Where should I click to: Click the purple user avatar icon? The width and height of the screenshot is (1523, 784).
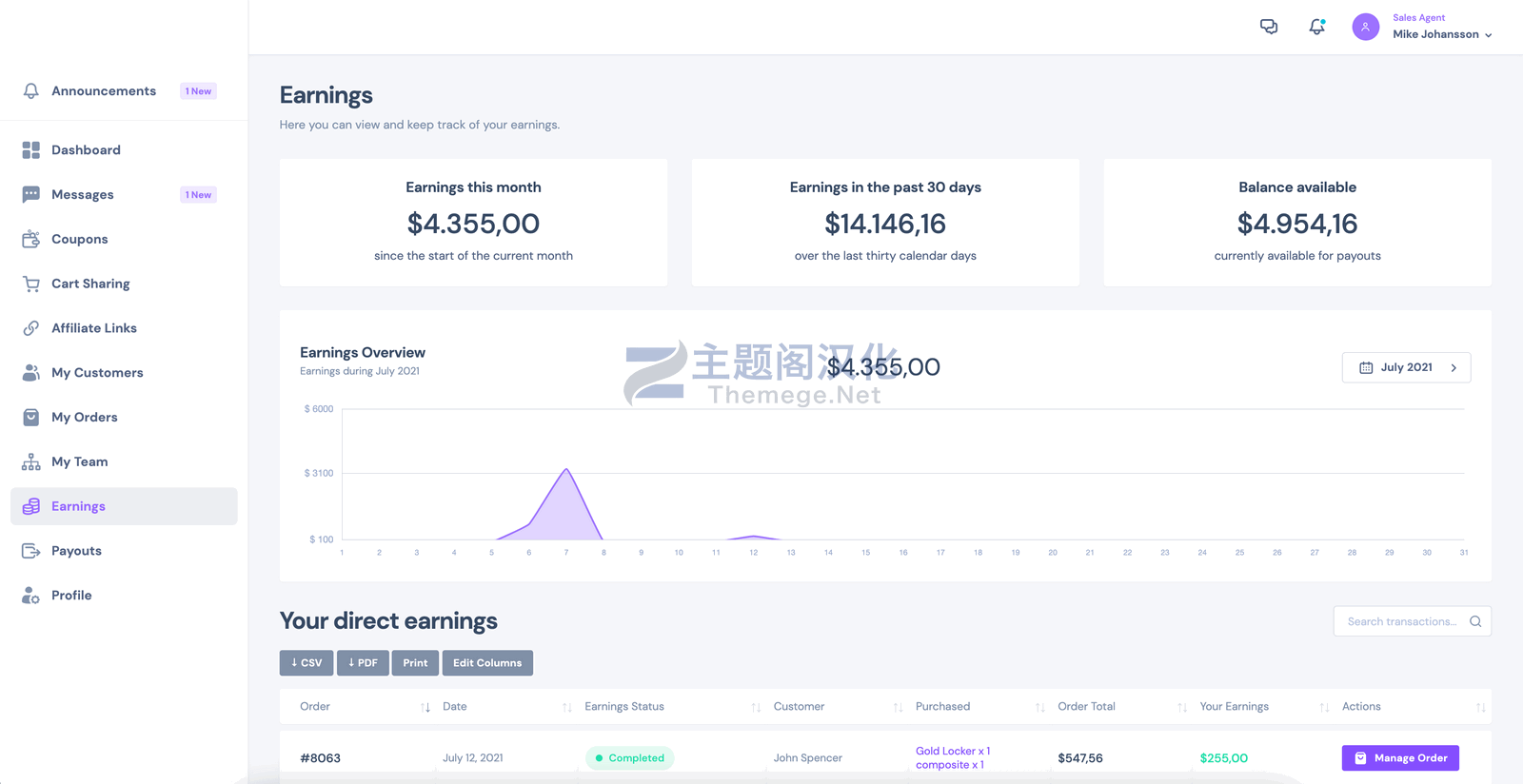click(1366, 27)
